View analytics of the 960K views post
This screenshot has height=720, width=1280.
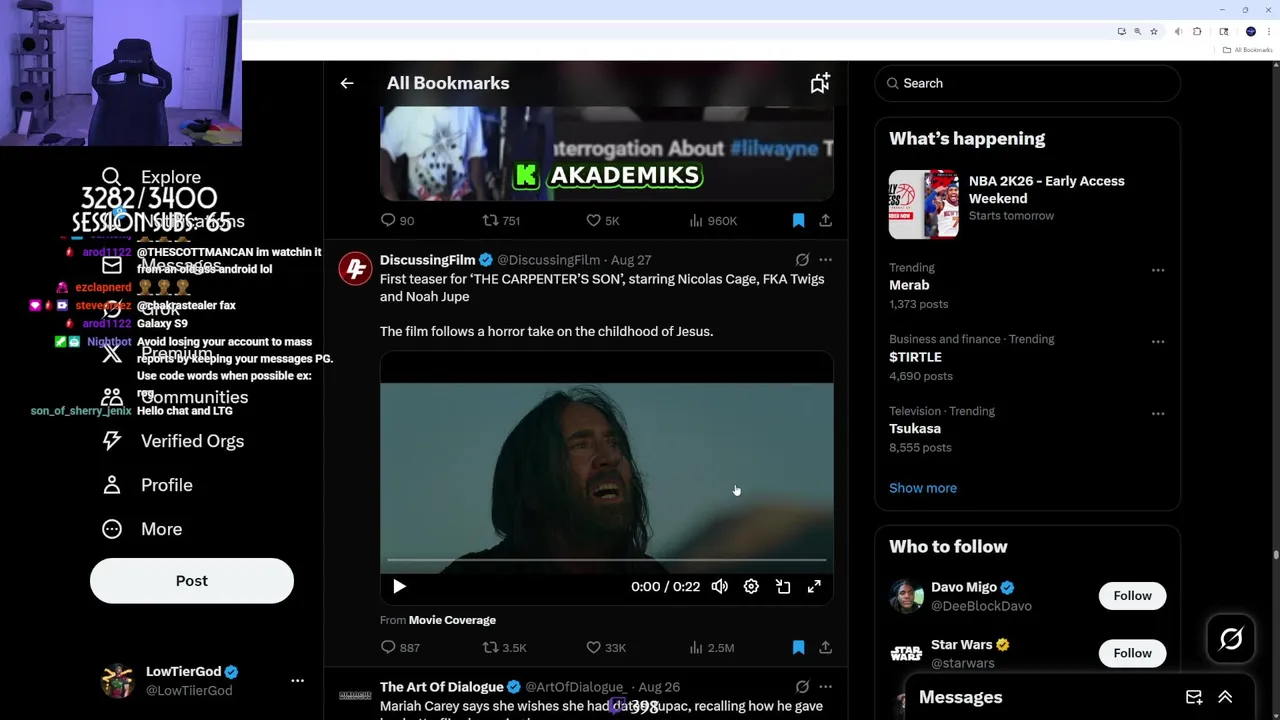(713, 220)
